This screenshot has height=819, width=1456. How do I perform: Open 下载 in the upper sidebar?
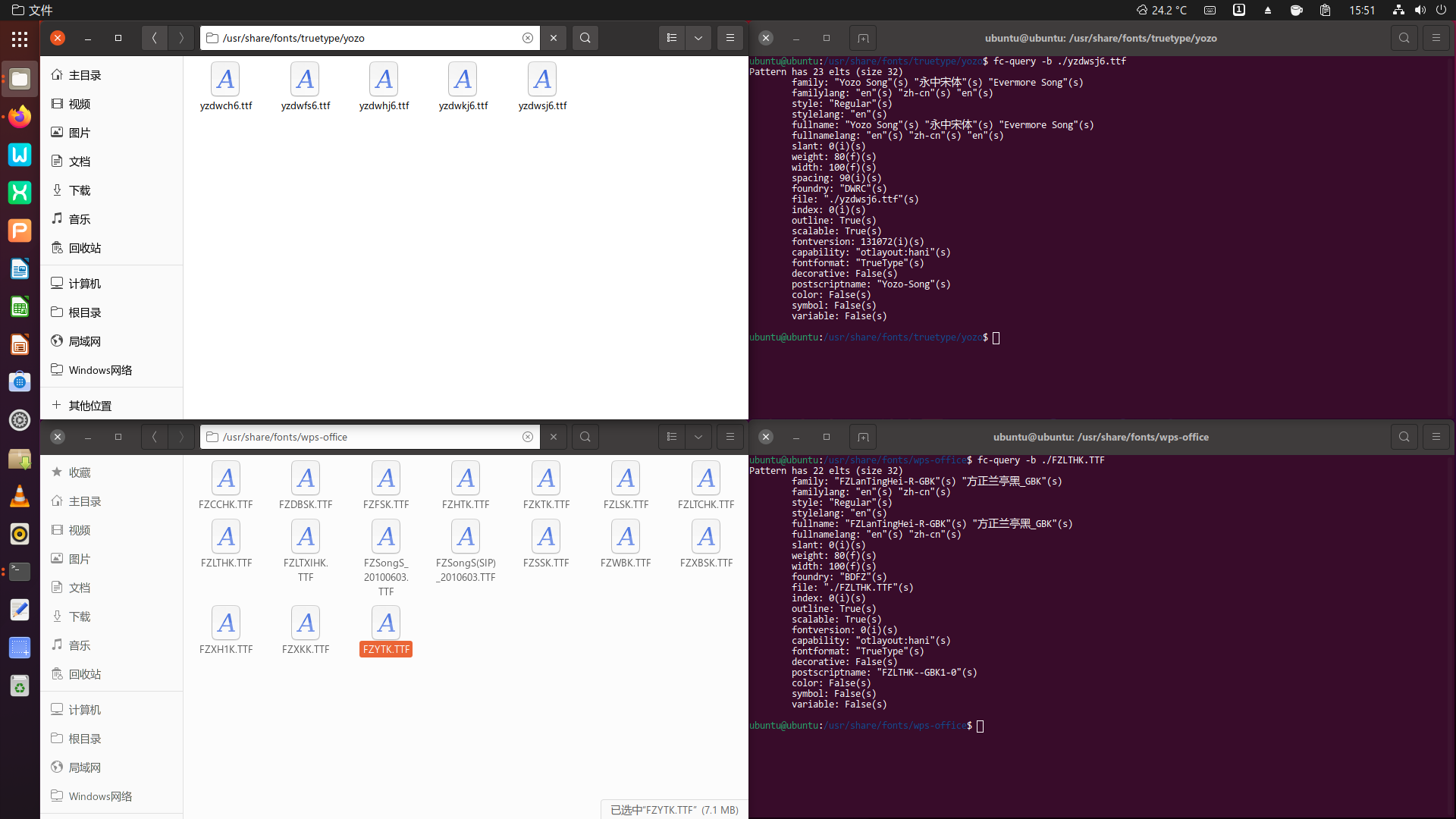pyautogui.click(x=111, y=190)
